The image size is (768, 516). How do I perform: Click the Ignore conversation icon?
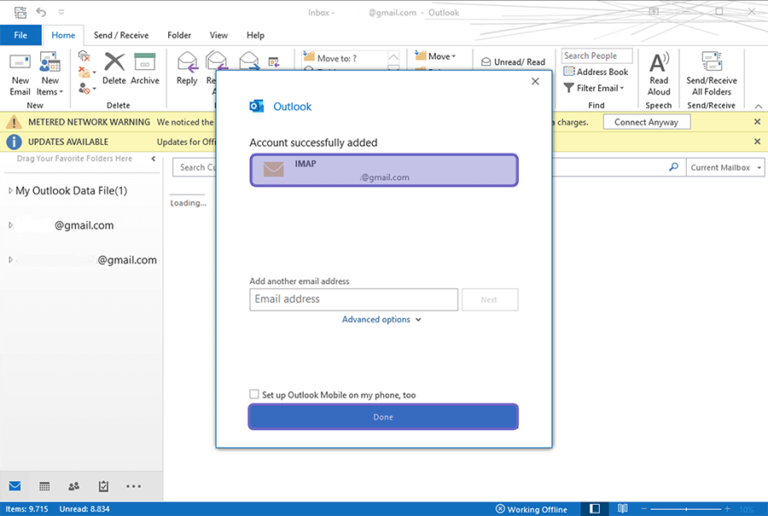(x=84, y=56)
